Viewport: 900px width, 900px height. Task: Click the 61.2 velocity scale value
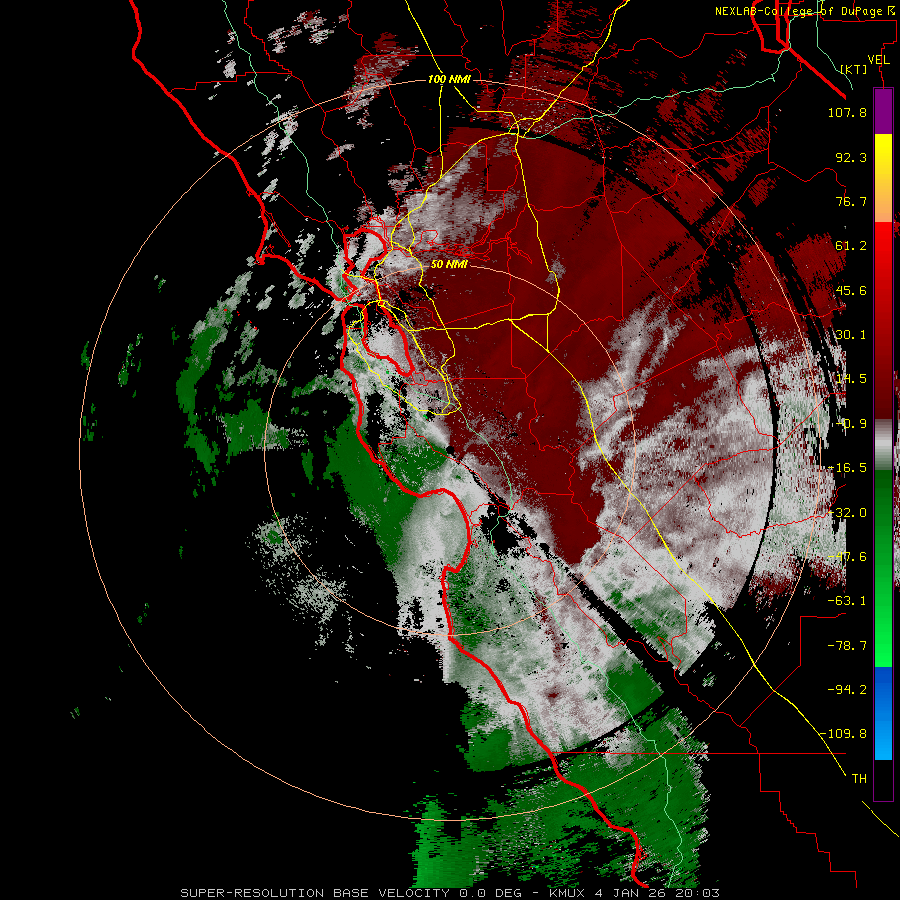[851, 246]
